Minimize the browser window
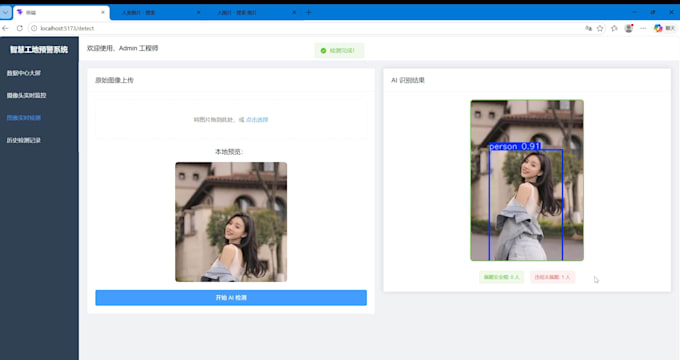 point(634,12)
